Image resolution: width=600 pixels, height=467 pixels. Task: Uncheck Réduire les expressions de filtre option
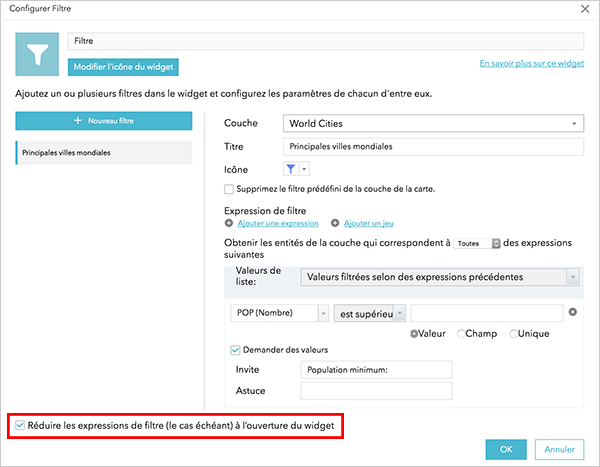(x=21, y=425)
